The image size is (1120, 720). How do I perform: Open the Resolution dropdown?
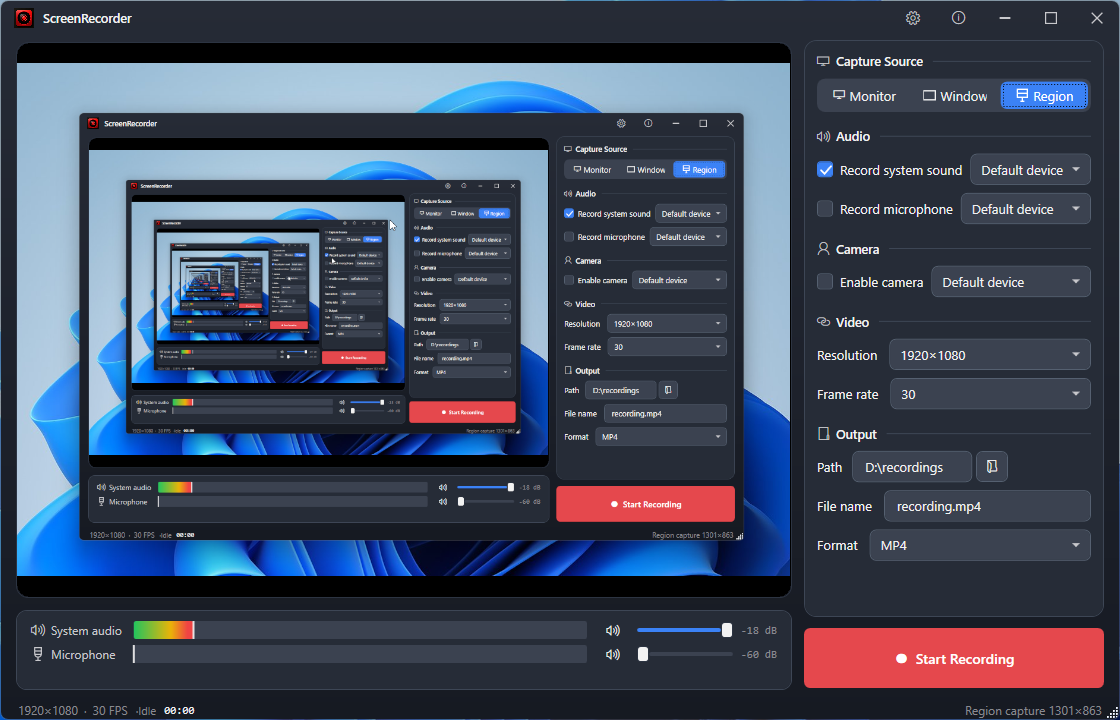pyautogui.click(x=990, y=355)
